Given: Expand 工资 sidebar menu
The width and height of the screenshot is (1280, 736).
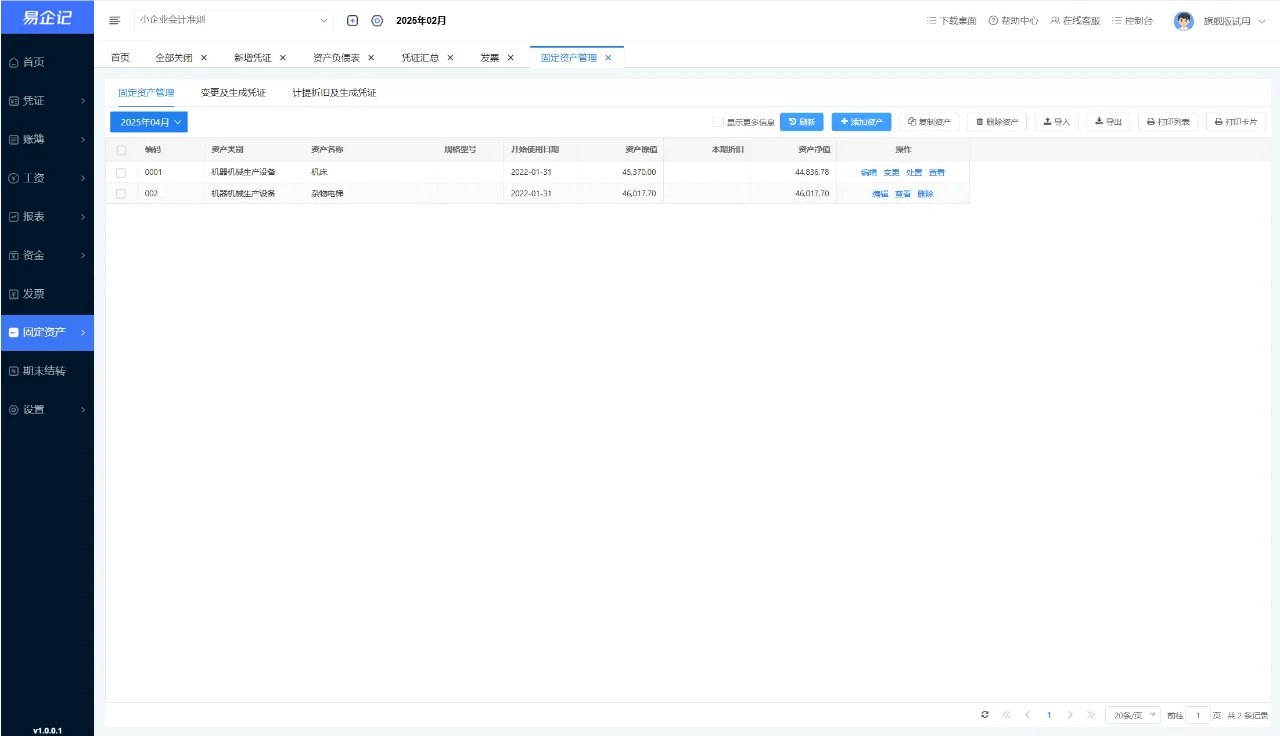Looking at the screenshot, I should [47, 178].
